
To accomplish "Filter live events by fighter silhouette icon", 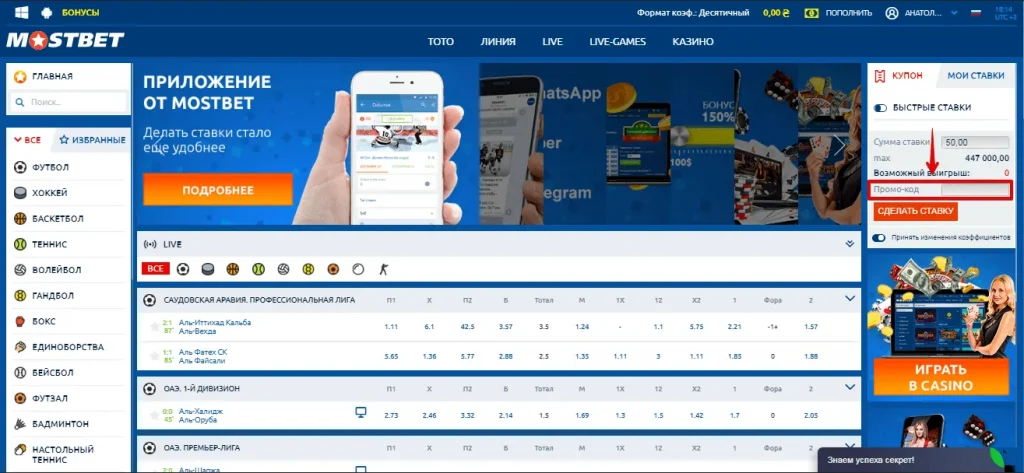I will (383, 269).
